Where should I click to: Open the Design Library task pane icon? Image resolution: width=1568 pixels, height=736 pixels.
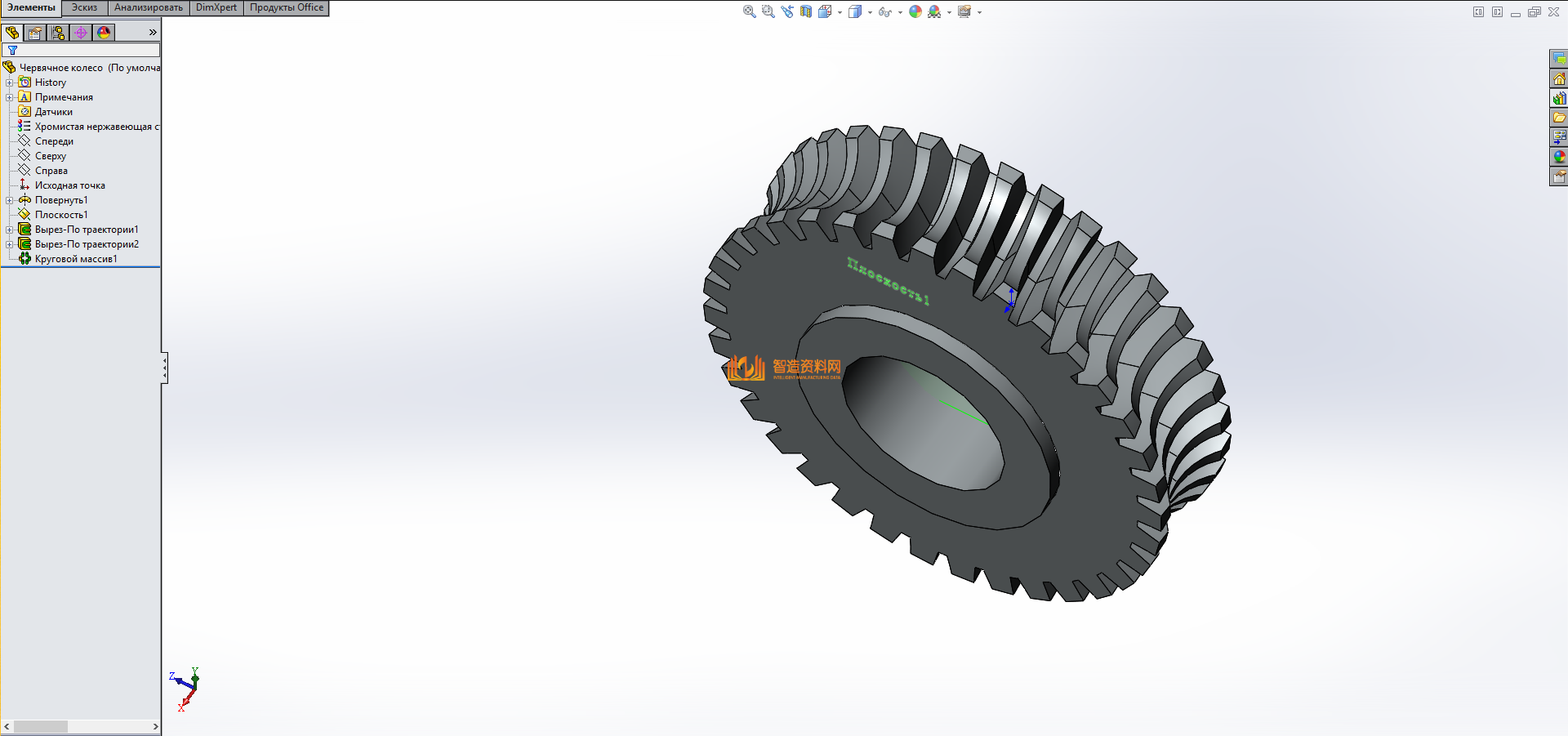point(1559,98)
